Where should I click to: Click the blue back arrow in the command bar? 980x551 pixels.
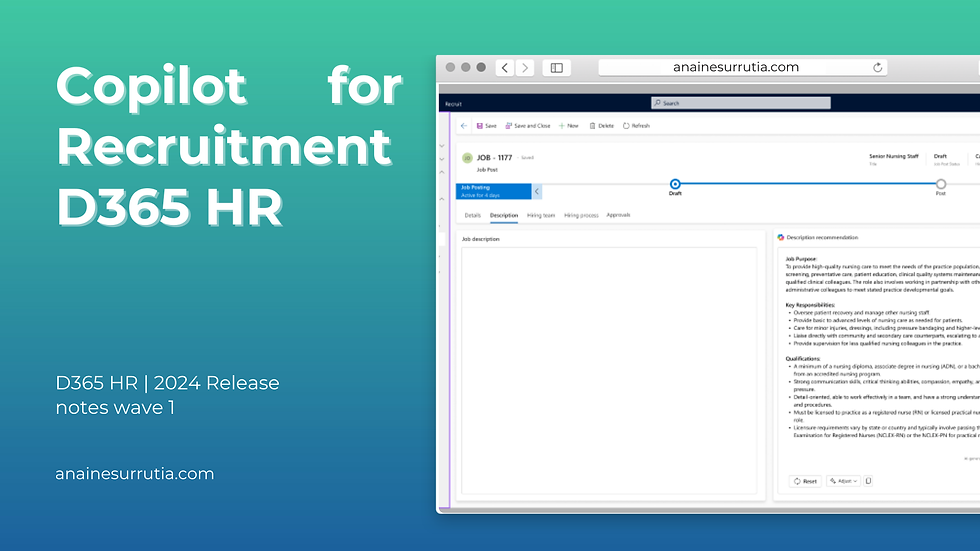(464, 126)
